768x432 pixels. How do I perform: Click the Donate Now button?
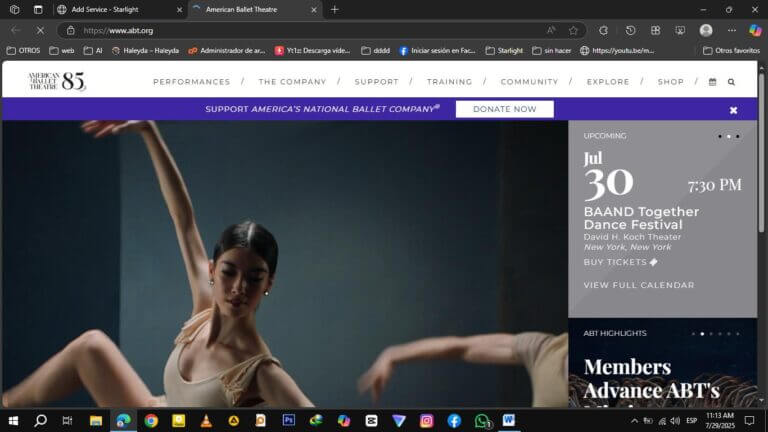[504, 109]
